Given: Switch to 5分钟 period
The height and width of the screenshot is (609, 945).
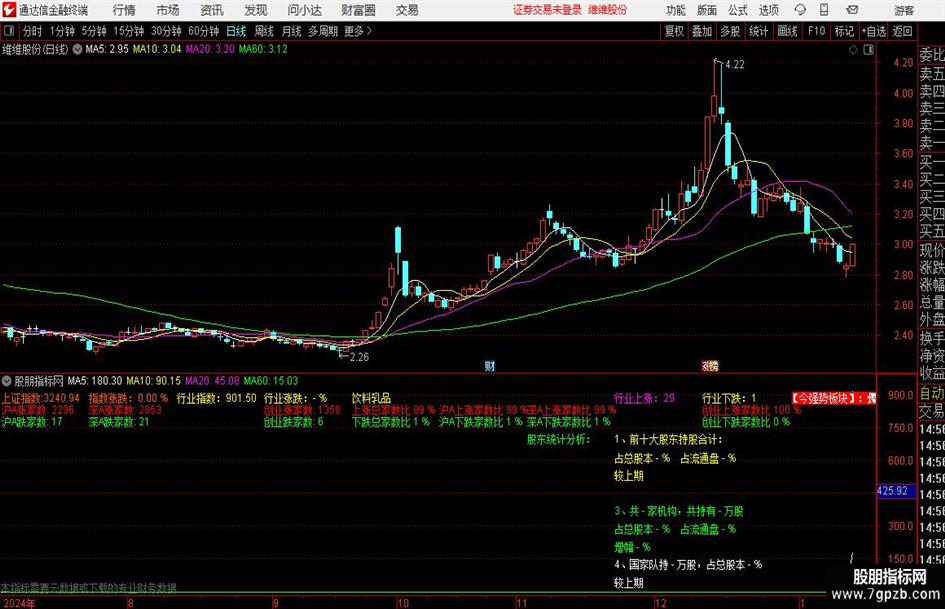Looking at the screenshot, I should pos(94,31).
